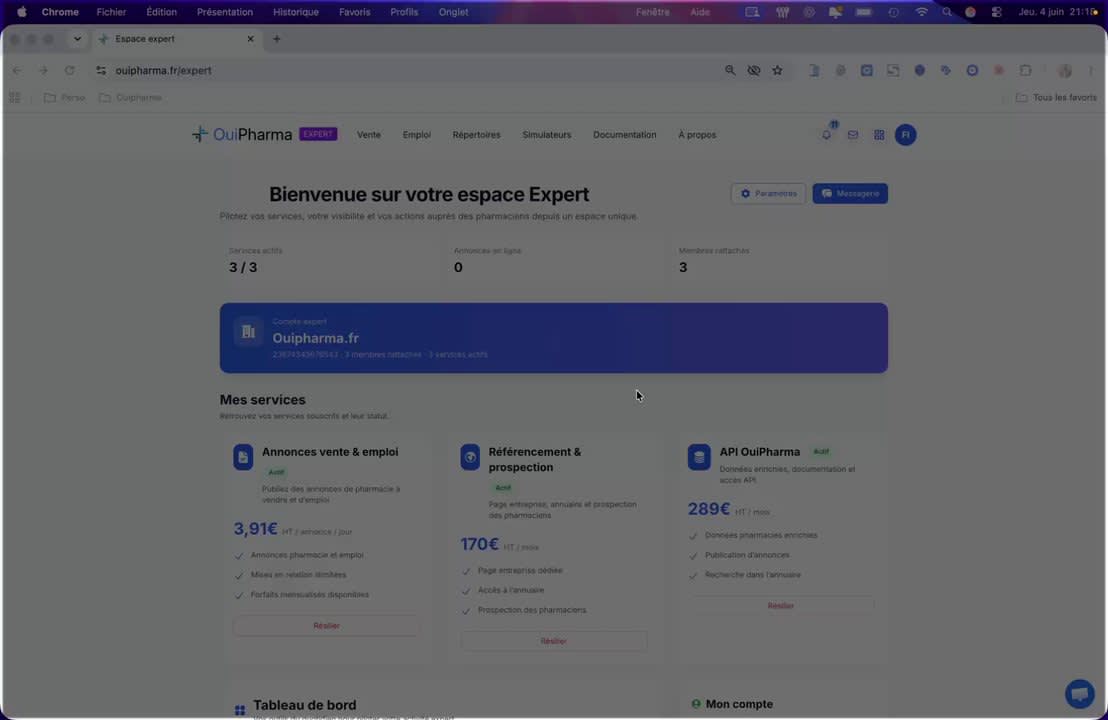Open the Simulateurs navigation menu
1108x720 pixels.
click(547, 135)
